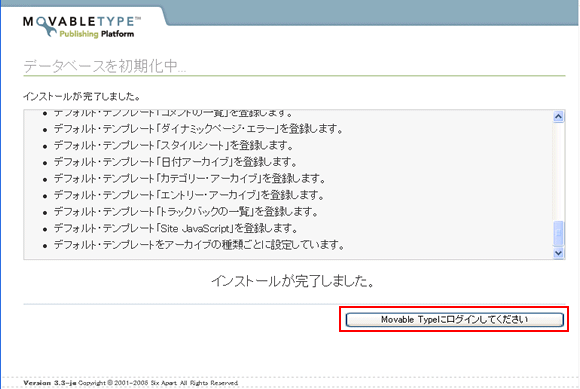The height and width of the screenshot is (389, 580).
Task: Click the scroll up arrow of the log box
Action: 559,117
